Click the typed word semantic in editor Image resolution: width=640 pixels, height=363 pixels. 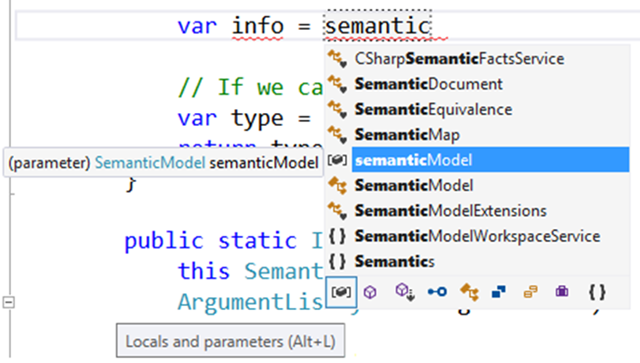[378, 26]
